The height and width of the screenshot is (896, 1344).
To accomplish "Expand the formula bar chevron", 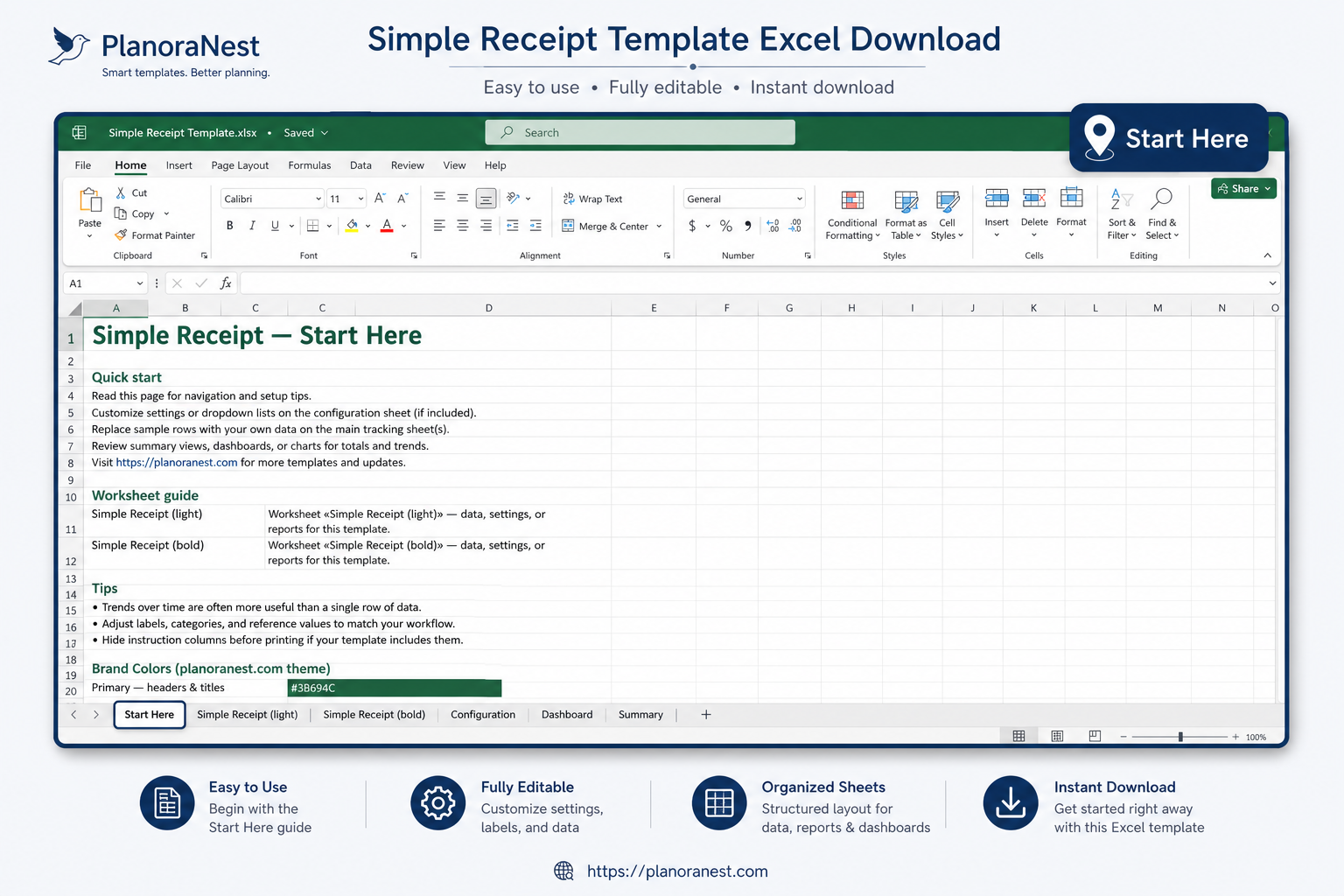I will pos(1271,283).
